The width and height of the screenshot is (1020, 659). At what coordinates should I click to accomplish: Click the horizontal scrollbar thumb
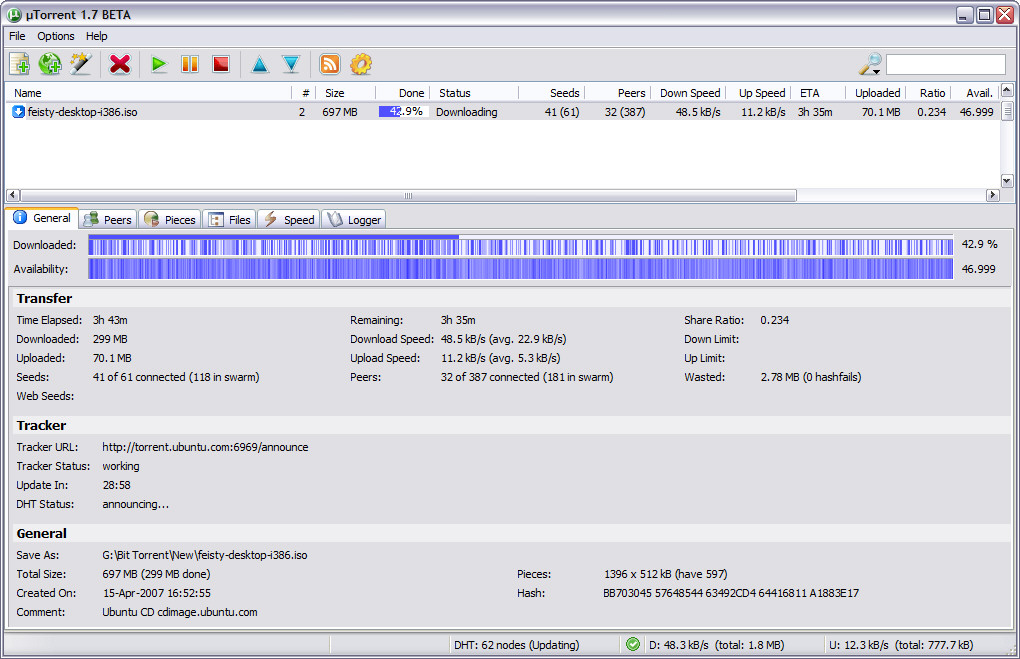point(409,195)
